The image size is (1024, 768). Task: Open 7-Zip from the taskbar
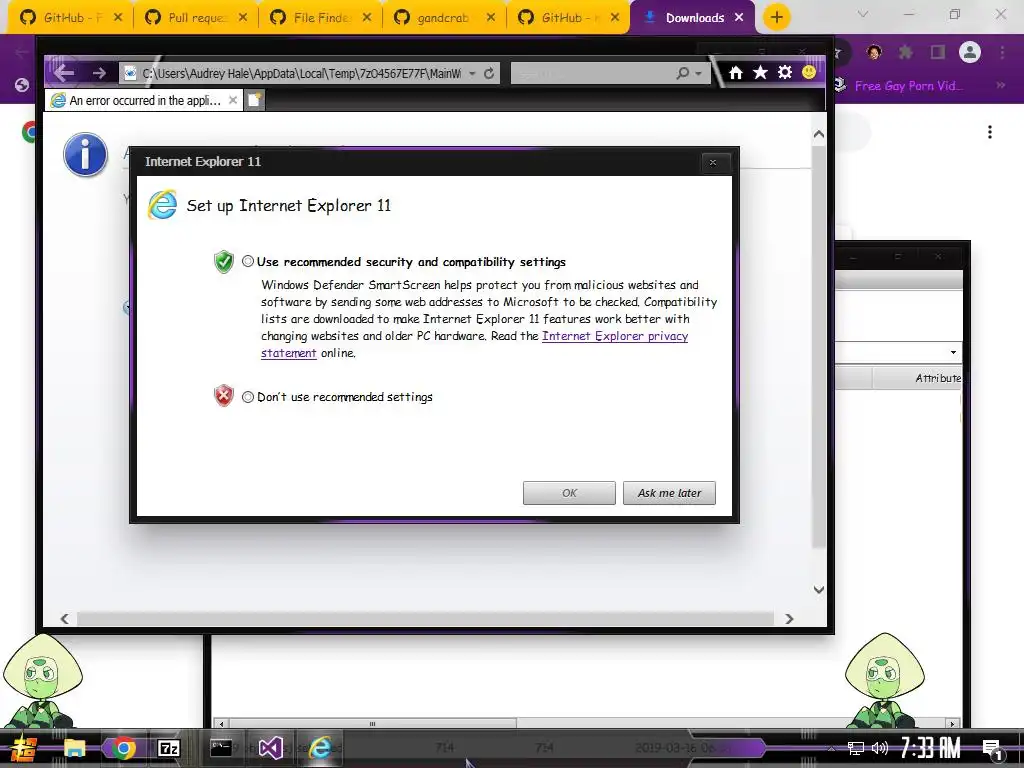168,748
